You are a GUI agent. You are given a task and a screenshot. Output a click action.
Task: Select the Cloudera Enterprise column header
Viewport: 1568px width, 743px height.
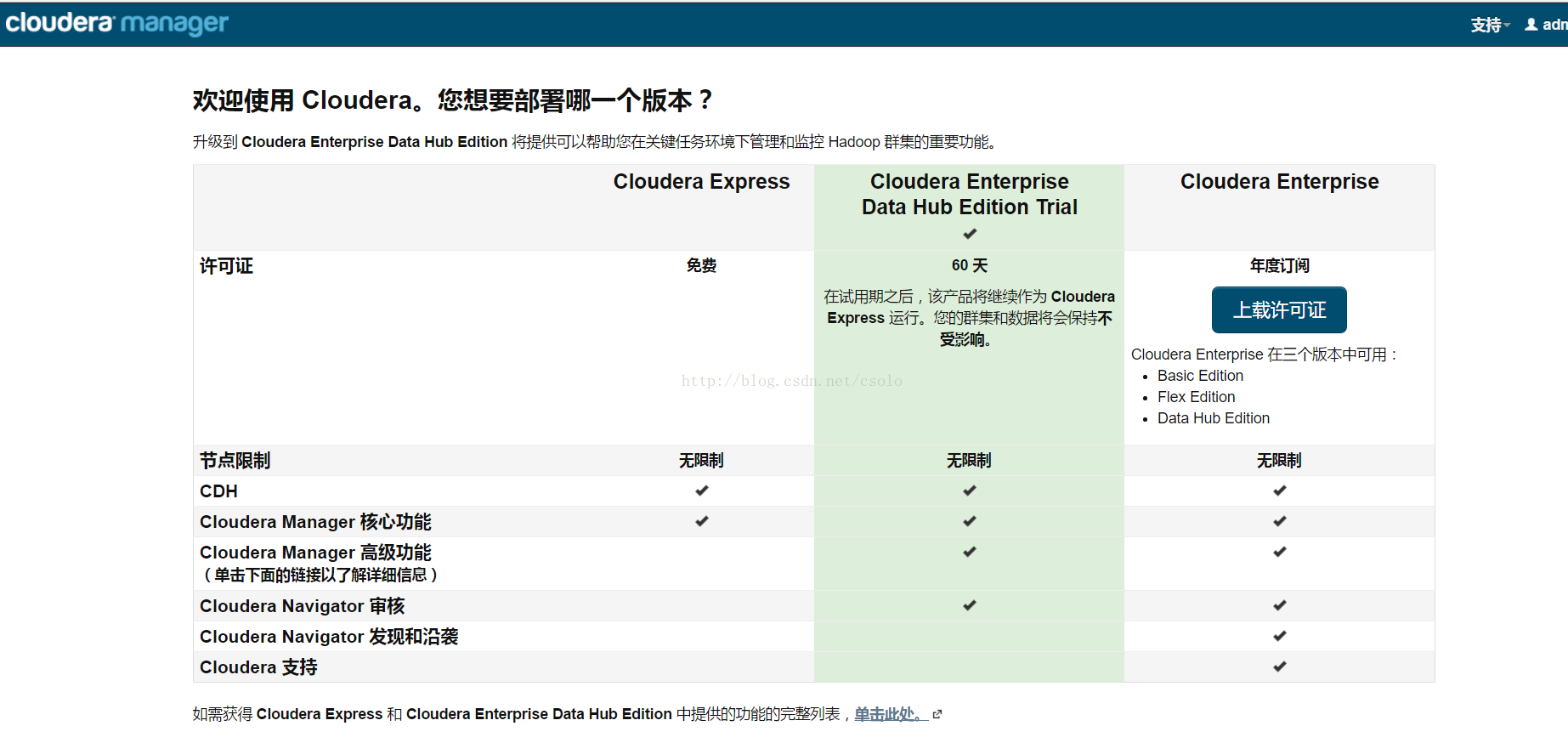(x=1279, y=182)
